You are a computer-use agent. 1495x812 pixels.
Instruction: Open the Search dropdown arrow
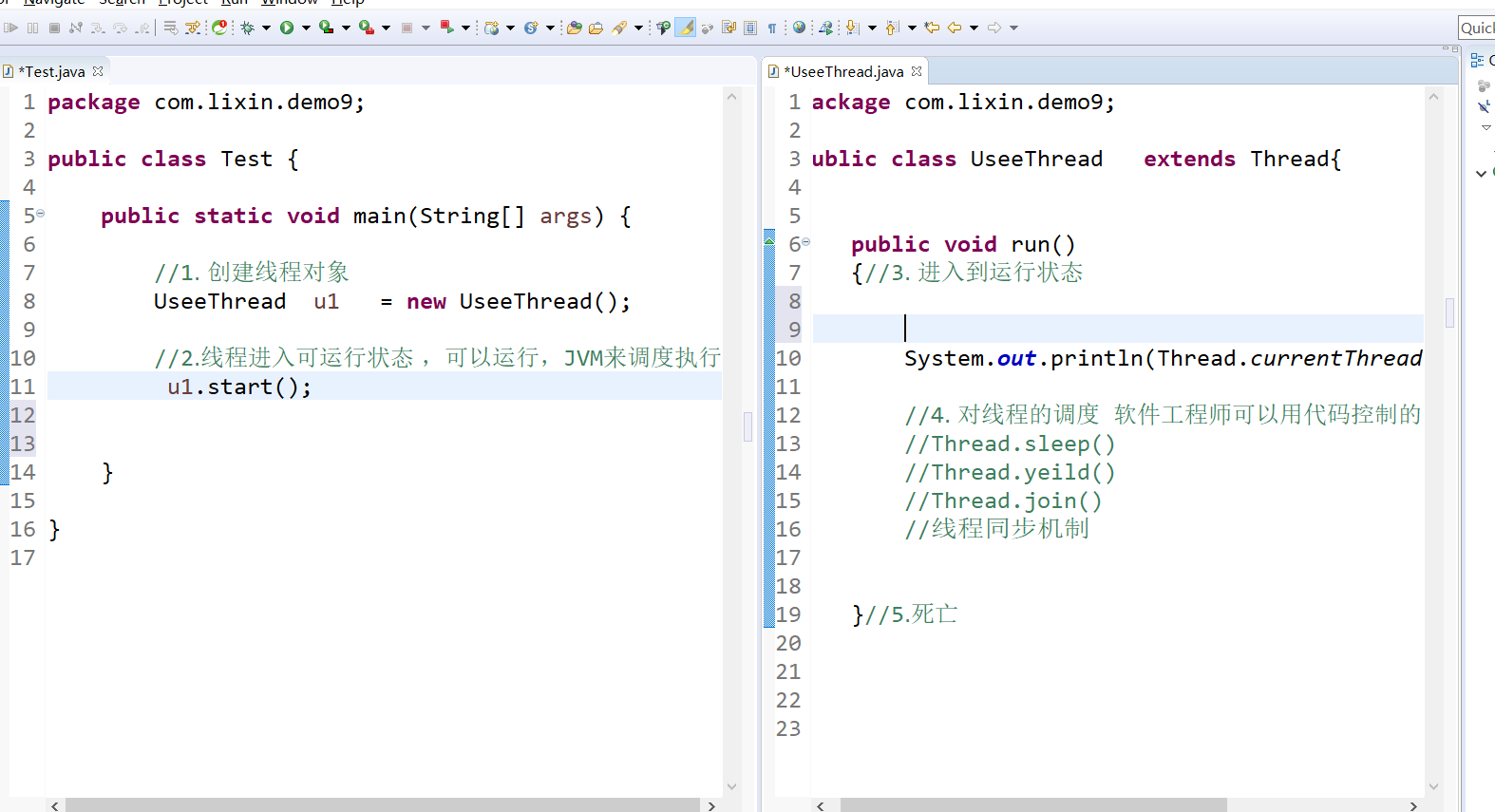(638, 28)
